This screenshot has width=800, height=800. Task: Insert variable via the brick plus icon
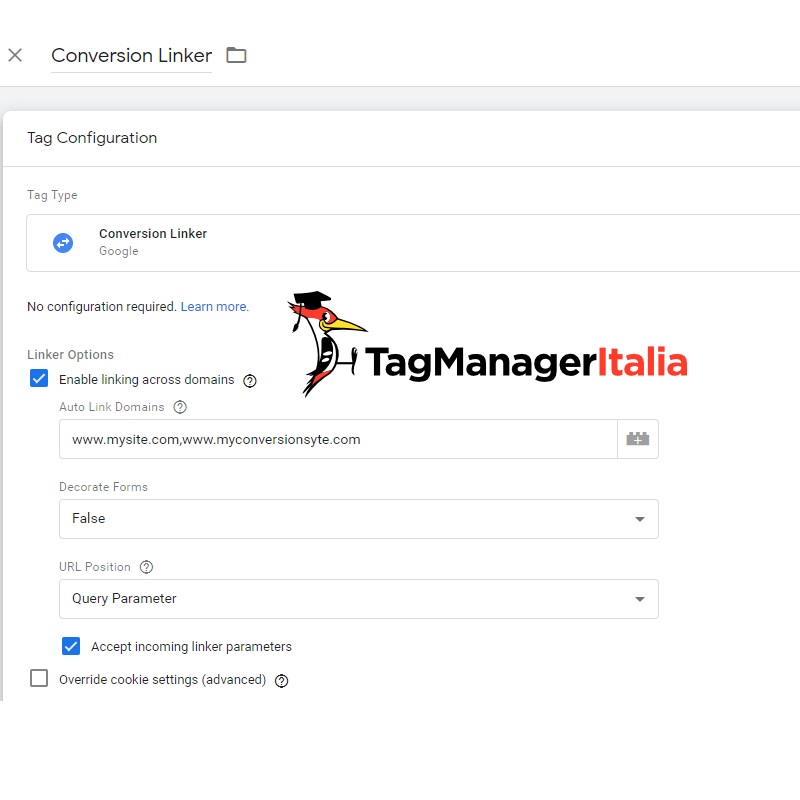638,439
